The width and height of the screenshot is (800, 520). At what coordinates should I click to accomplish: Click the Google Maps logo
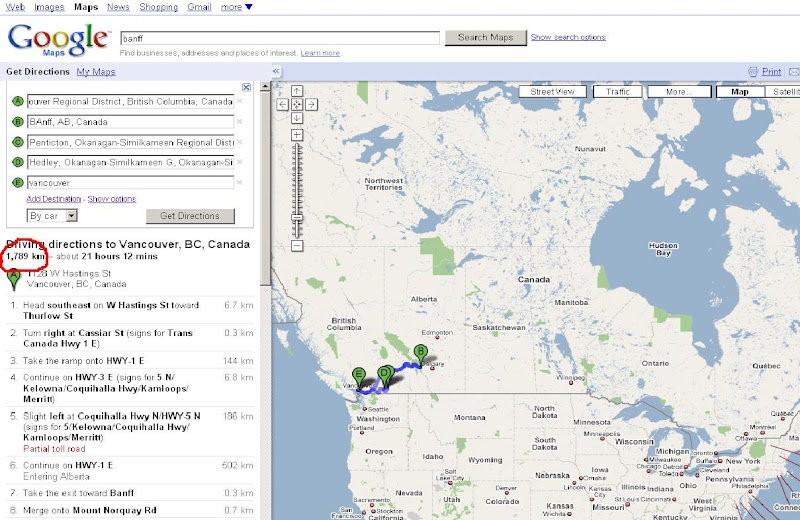59,40
